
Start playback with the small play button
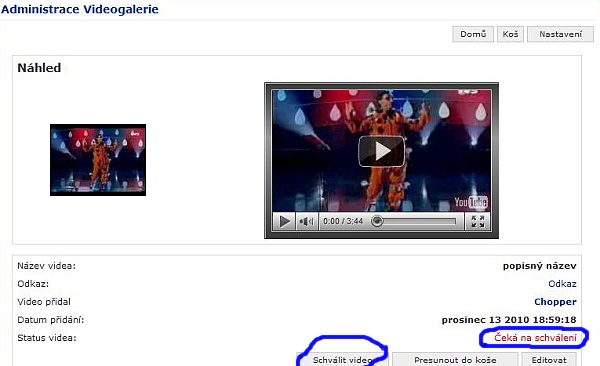284,221
